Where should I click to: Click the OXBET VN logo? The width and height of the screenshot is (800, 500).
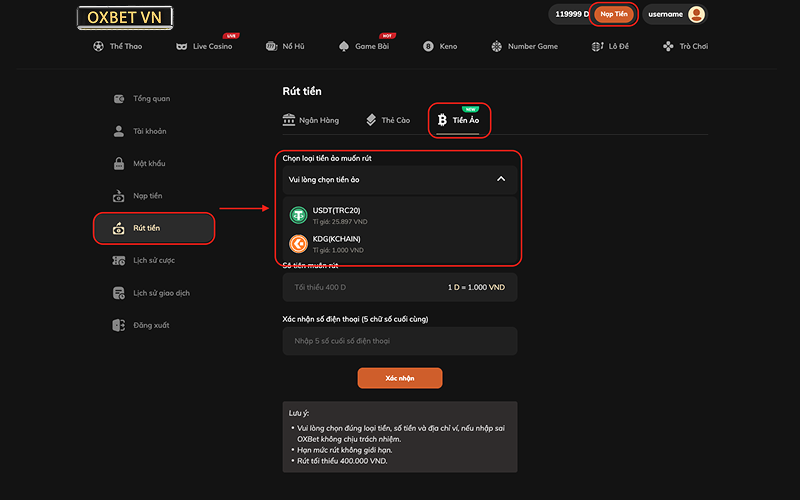[x=126, y=18]
